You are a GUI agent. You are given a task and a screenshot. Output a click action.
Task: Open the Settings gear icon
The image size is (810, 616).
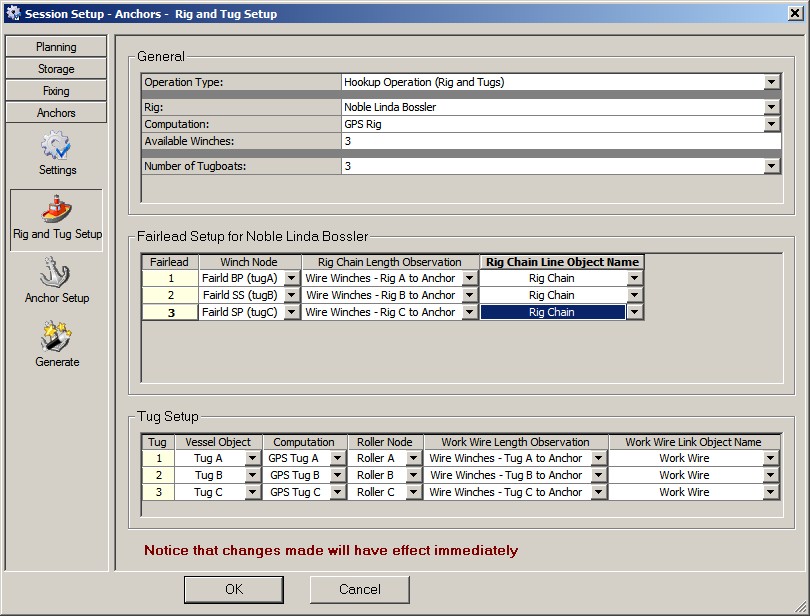point(57,147)
